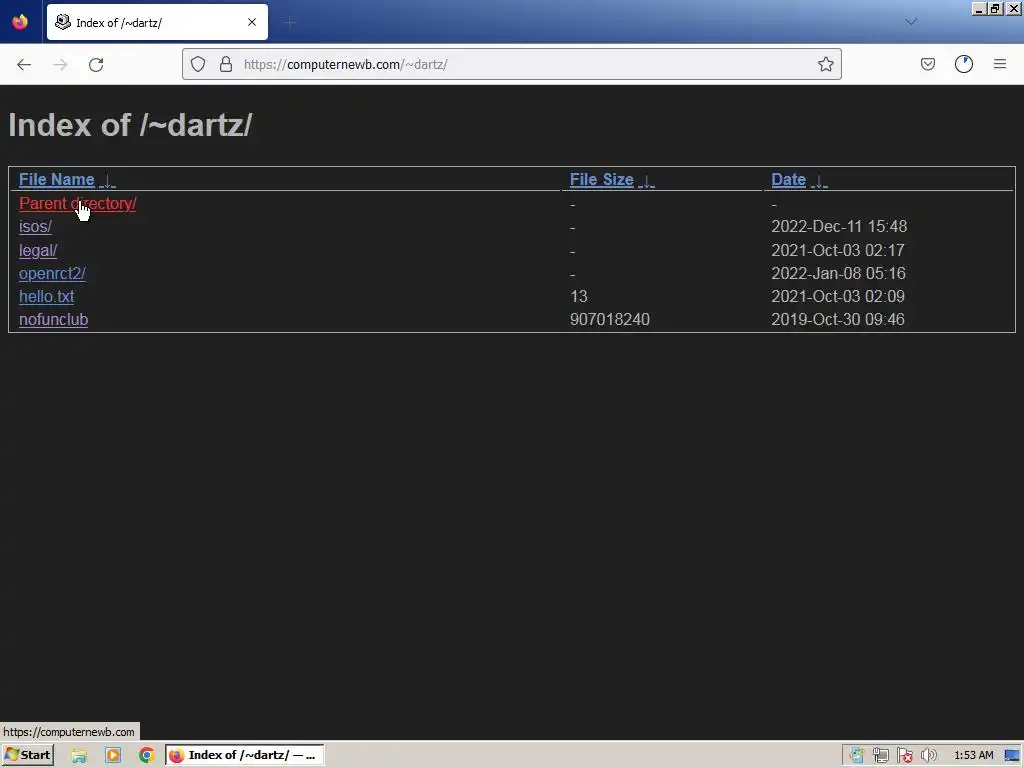
Task: Launch Chrome from the taskbar
Action: coord(147,756)
